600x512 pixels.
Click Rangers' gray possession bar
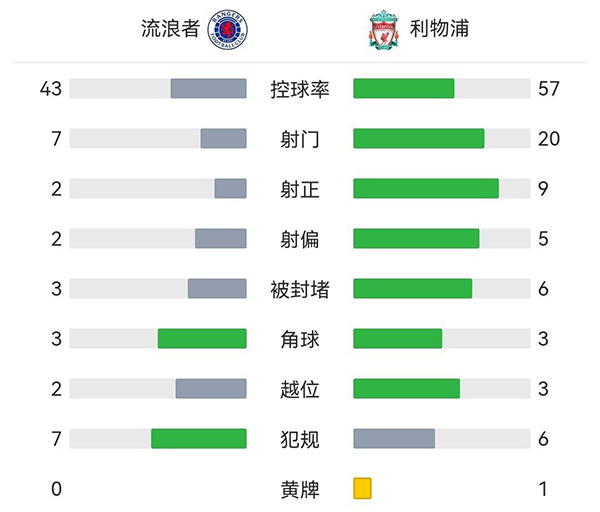coord(208,89)
